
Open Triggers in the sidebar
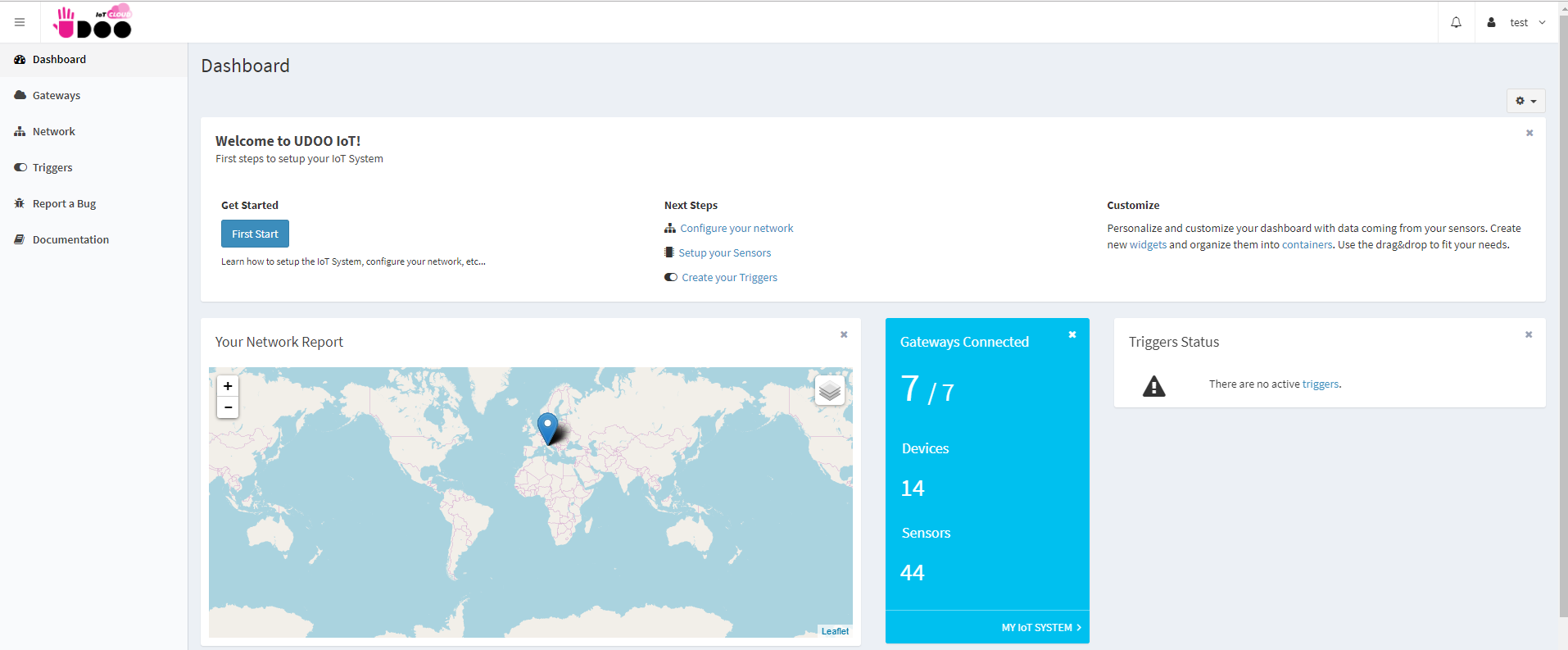pyautogui.click(x=93, y=167)
